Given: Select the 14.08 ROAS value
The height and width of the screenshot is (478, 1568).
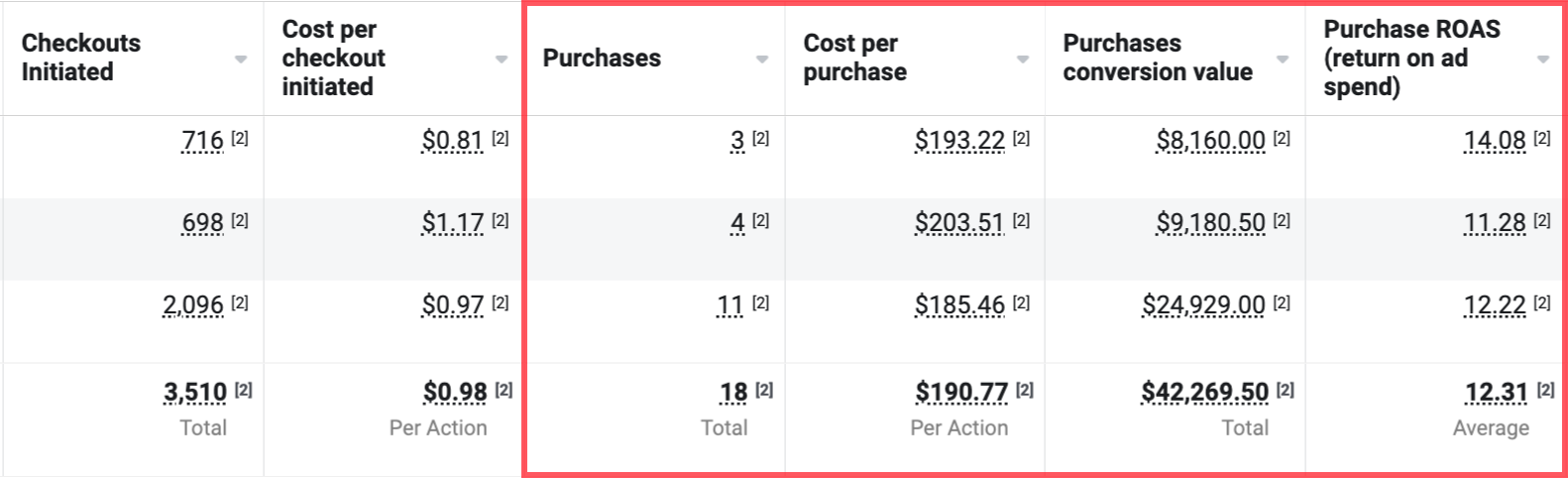Looking at the screenshot, I should (x=1495, y=141).
